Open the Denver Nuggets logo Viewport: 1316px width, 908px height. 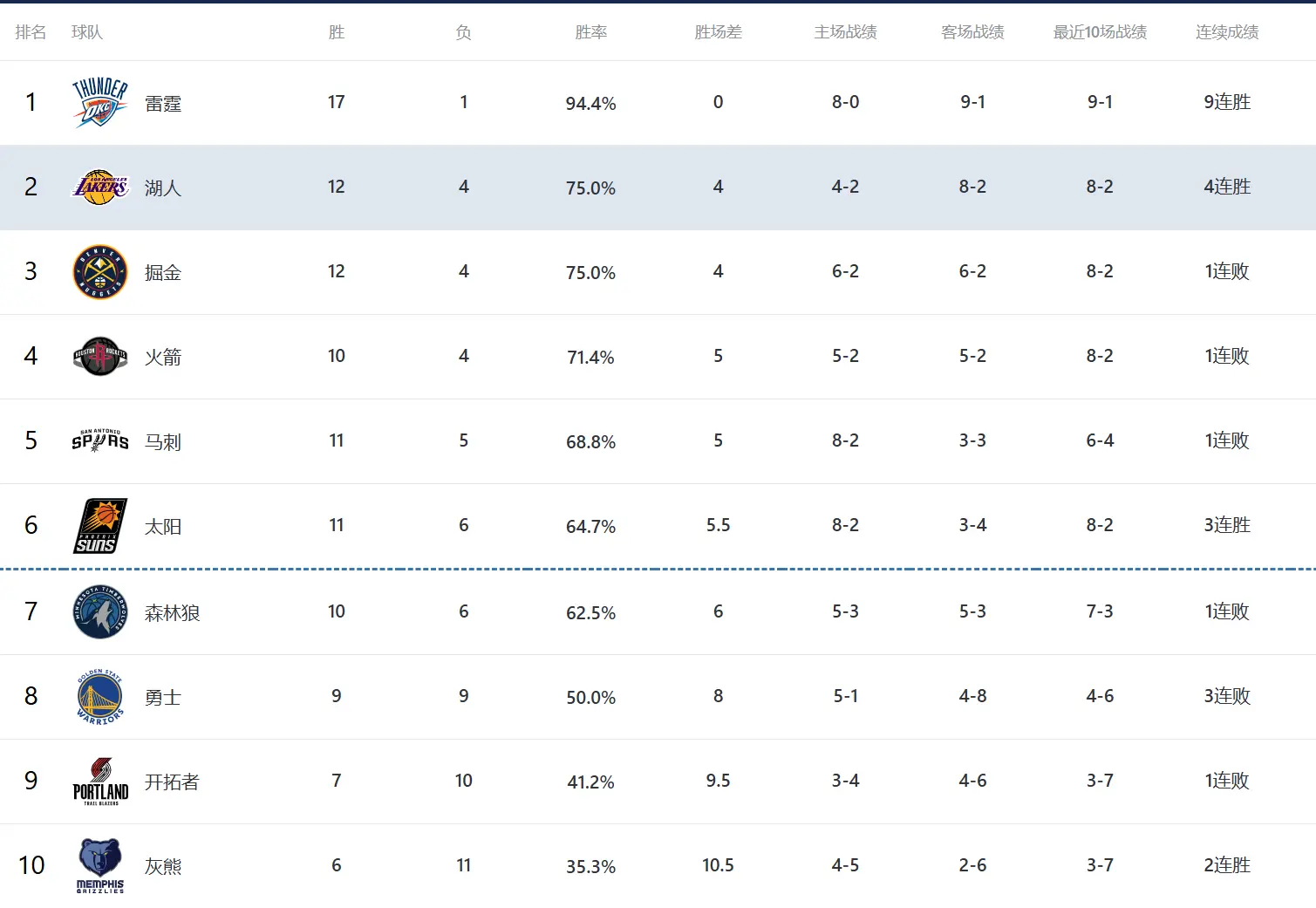(100, 272)
